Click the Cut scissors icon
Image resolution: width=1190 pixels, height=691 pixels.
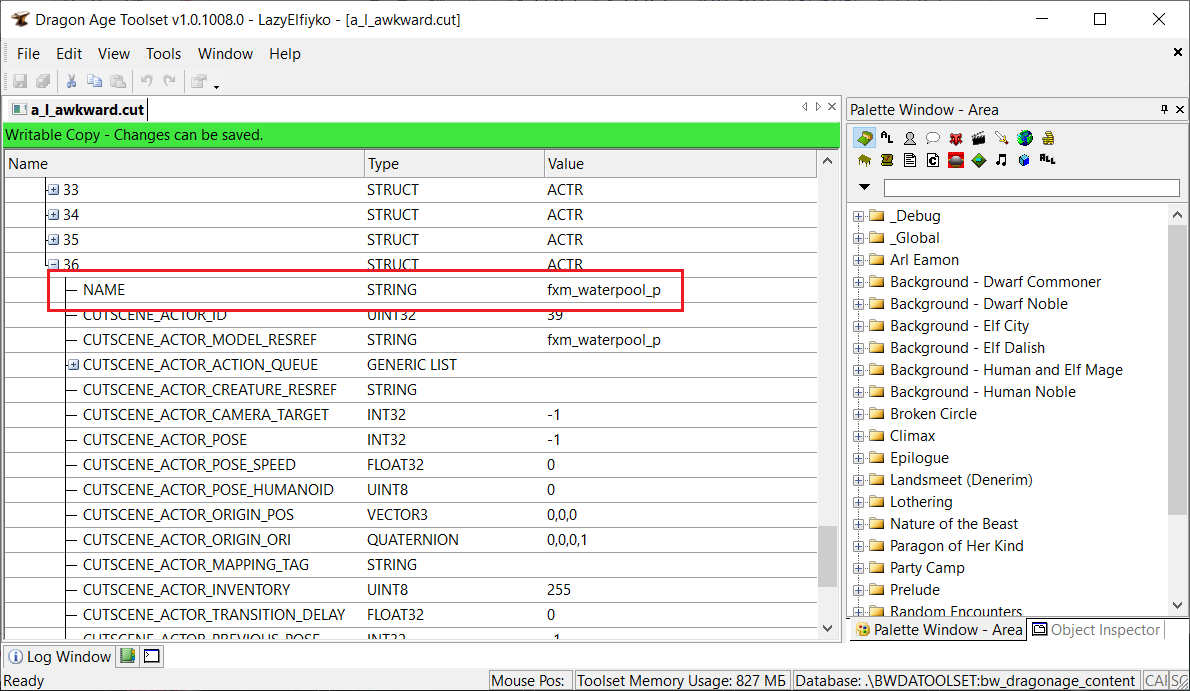click(x=71, y=80)
